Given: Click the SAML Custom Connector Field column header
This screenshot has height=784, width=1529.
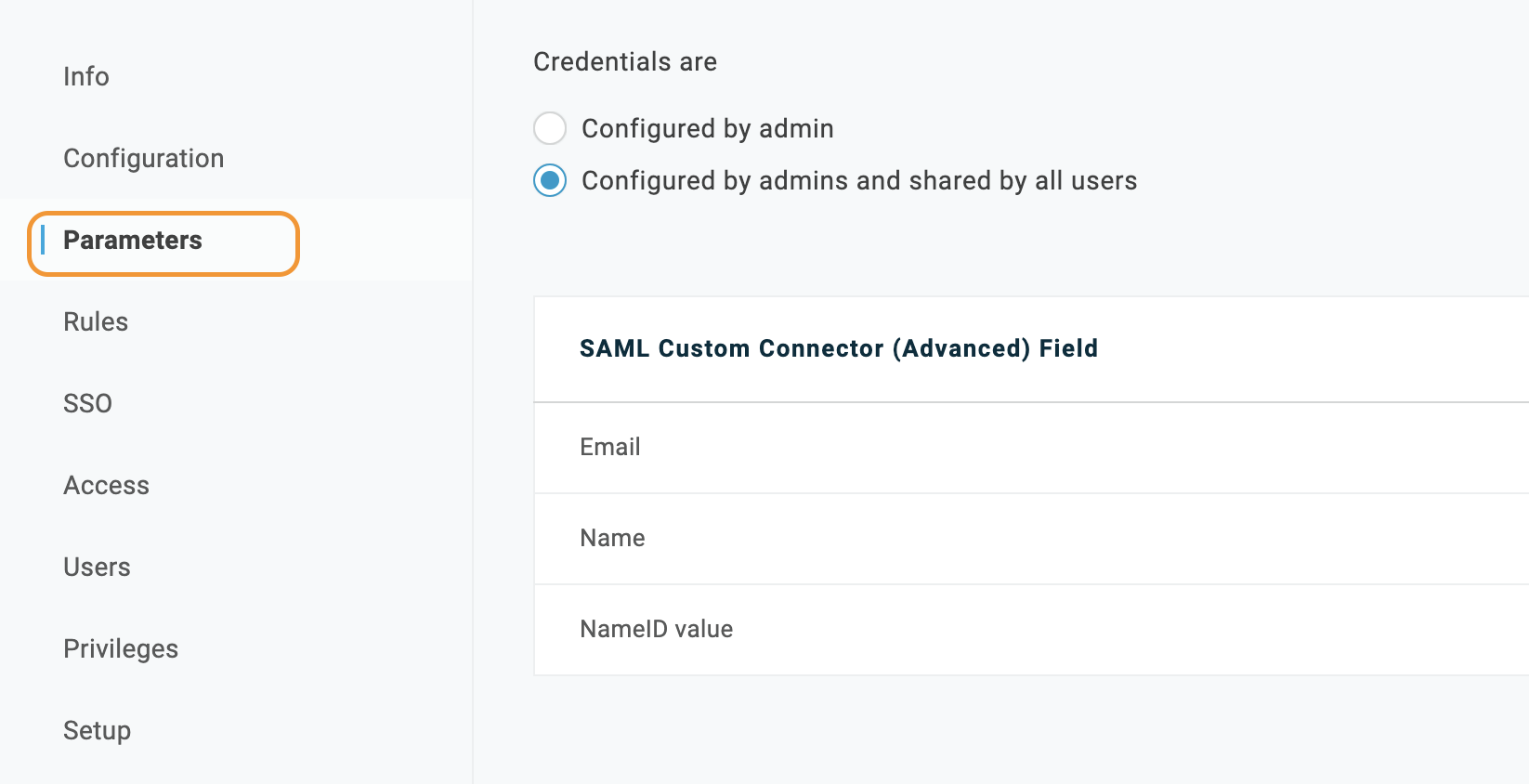Looking at the screenshot, I should coord(838,348).
